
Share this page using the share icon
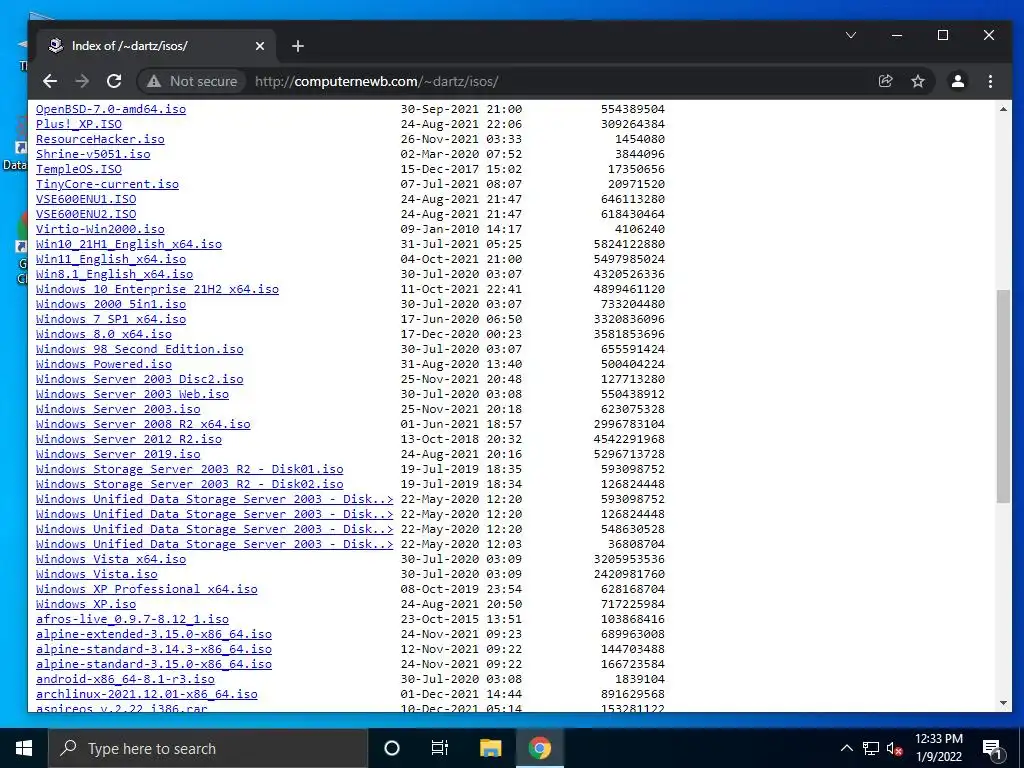[886, 81]
